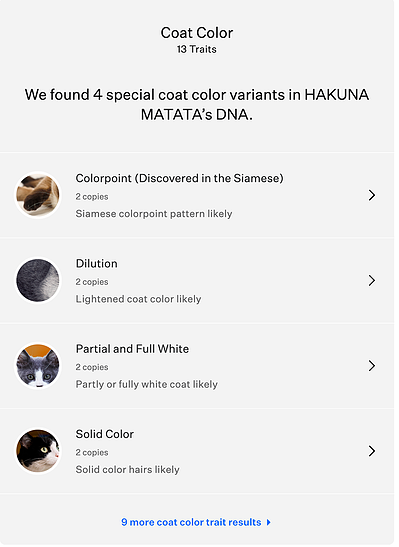Click 'Lightened coat color likely' description
This screenshot has width=399, height=547.
[138, 299]
